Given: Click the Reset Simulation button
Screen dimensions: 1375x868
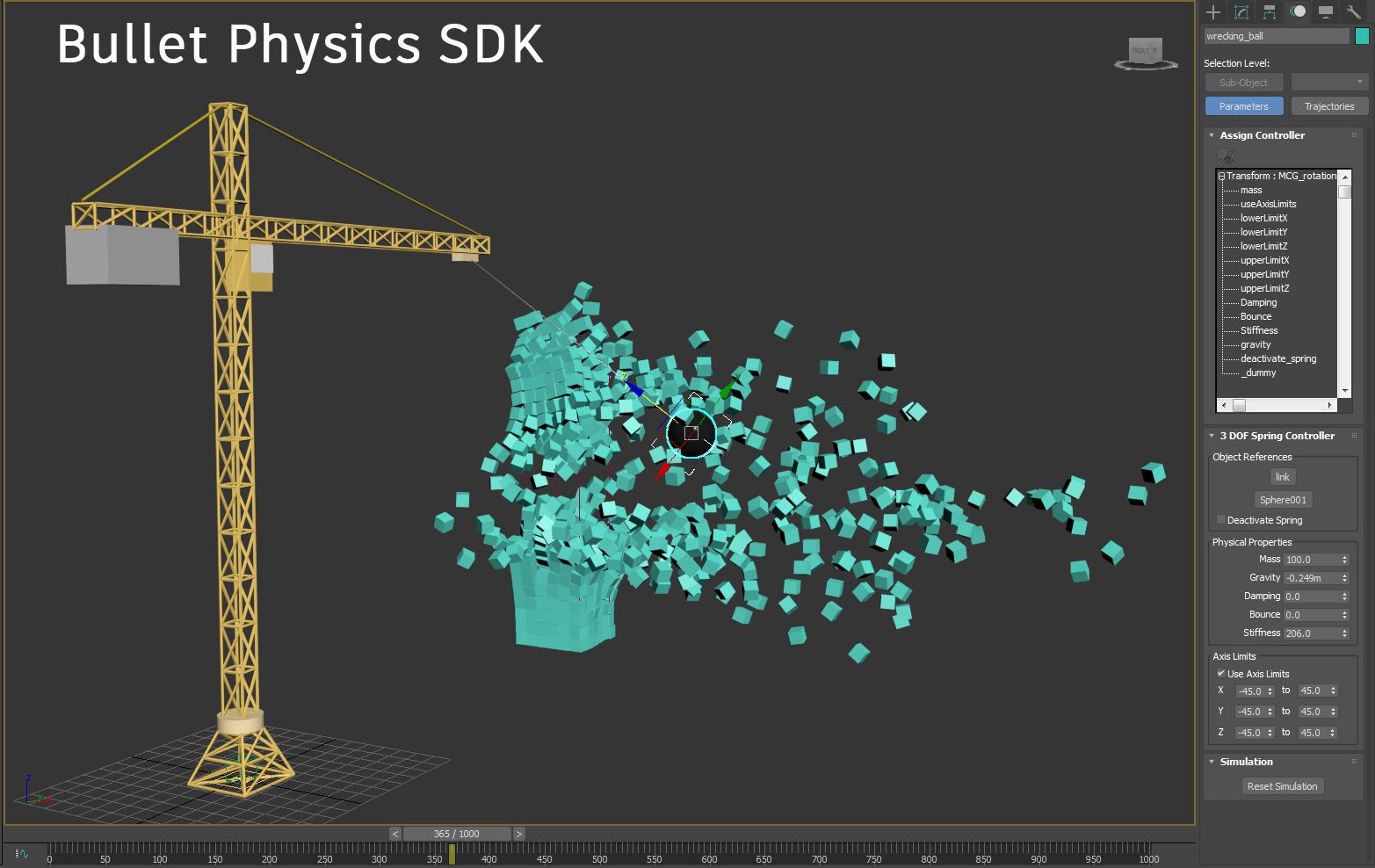Looking at the screenshot, I should pos(1282,786).
